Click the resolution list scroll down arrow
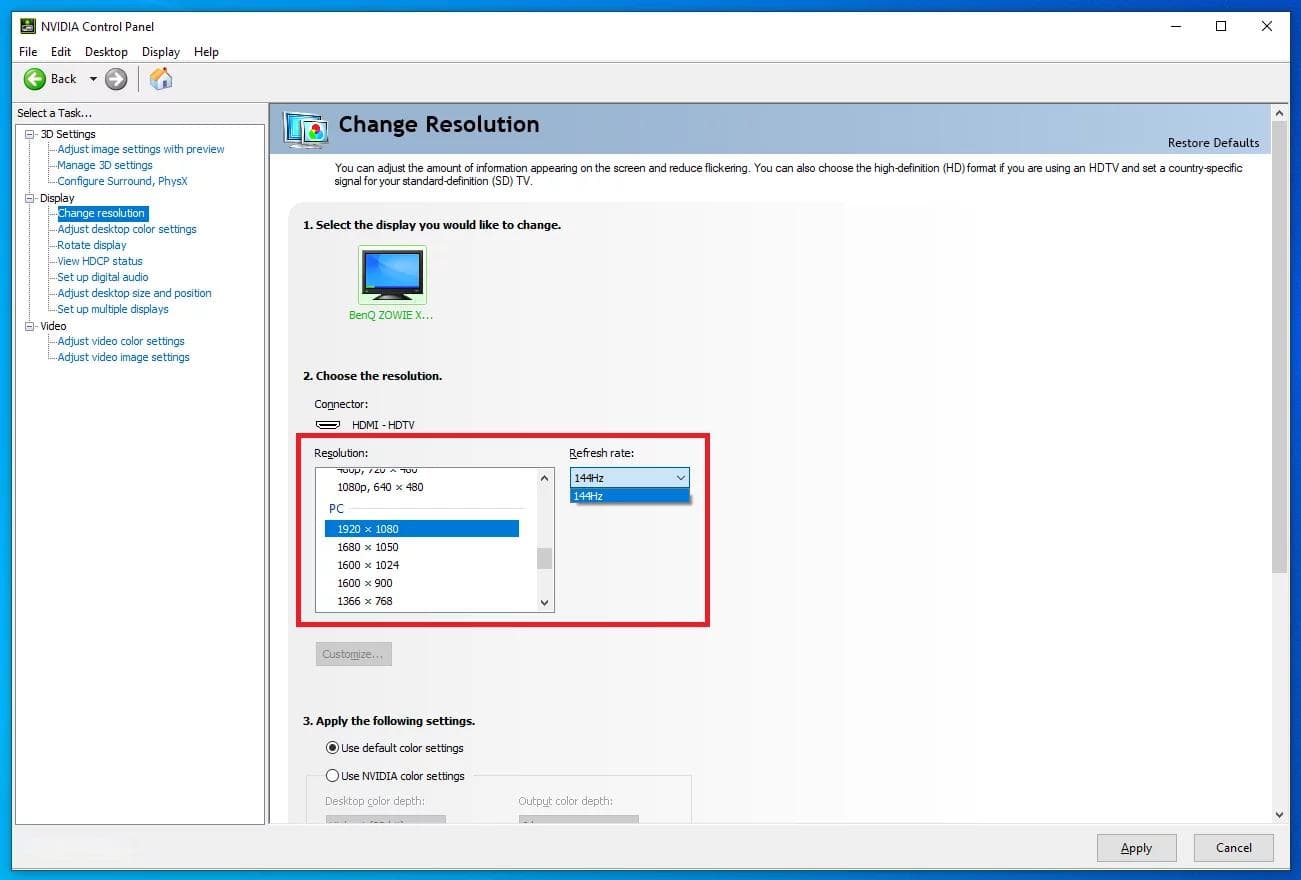Viewport: 1301px width, 880px height. point(545,602)
